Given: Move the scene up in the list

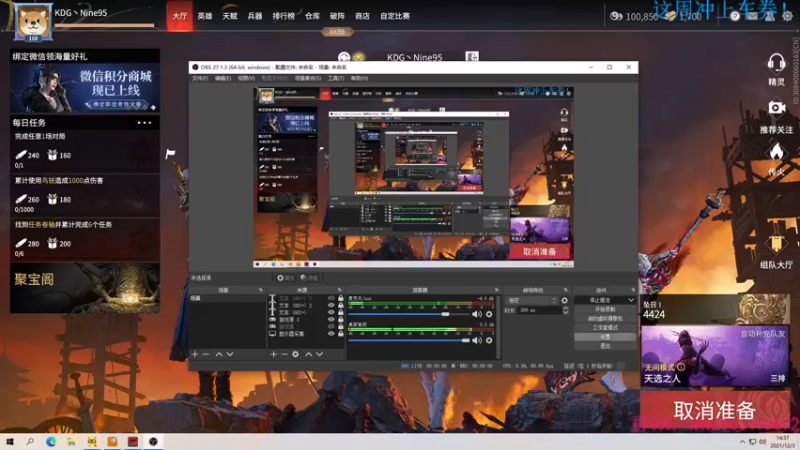Looking at the screenshot, I should click(219, 354).
